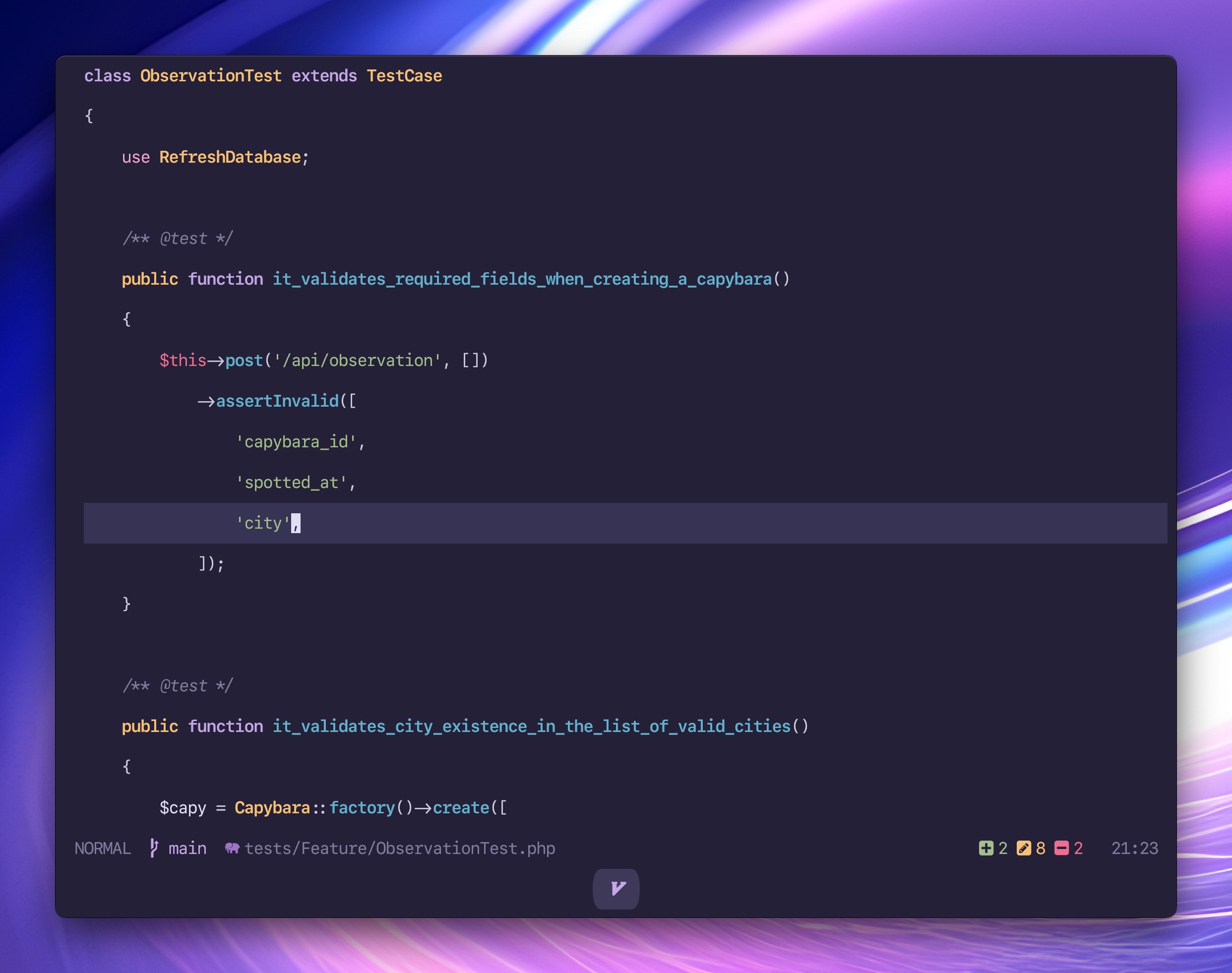Click the red removed-lines minus icon

pyautogui.click(x=1061, y=848)
